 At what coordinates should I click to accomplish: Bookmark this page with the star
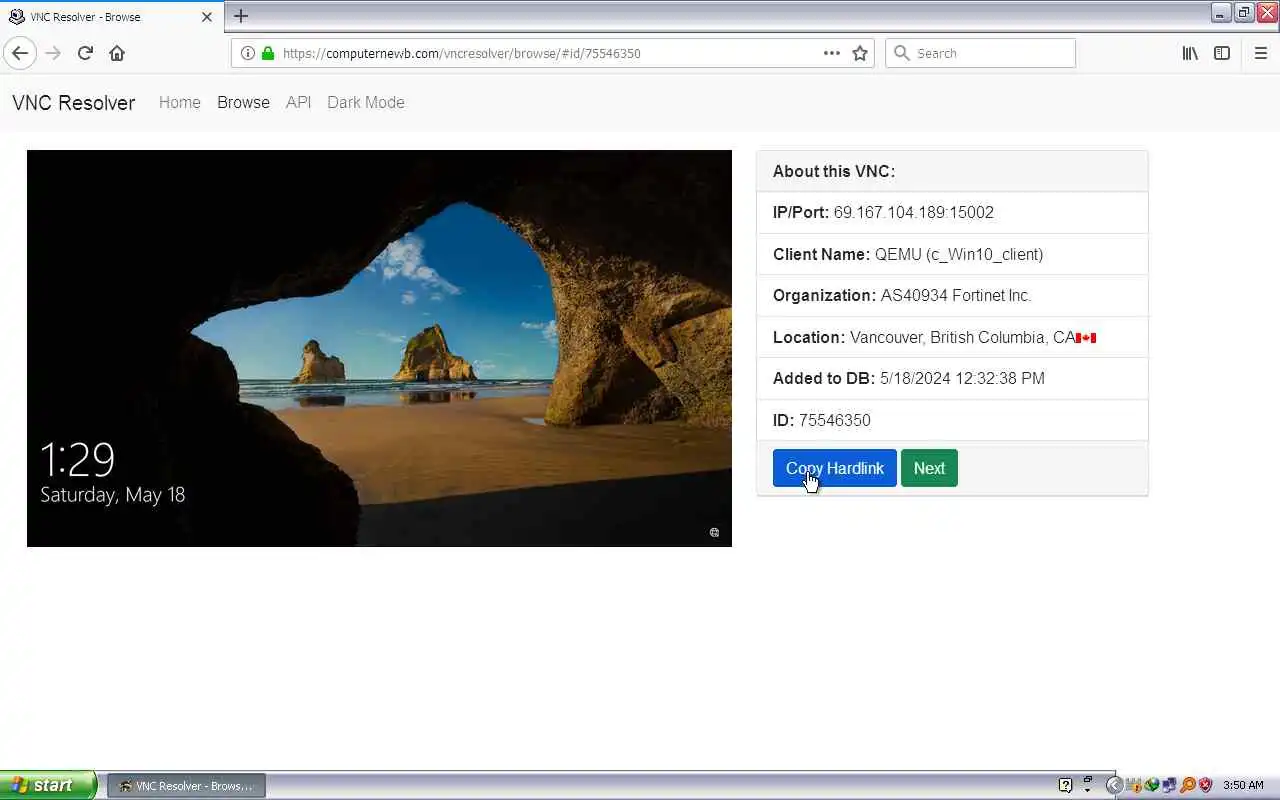point(860,53)
